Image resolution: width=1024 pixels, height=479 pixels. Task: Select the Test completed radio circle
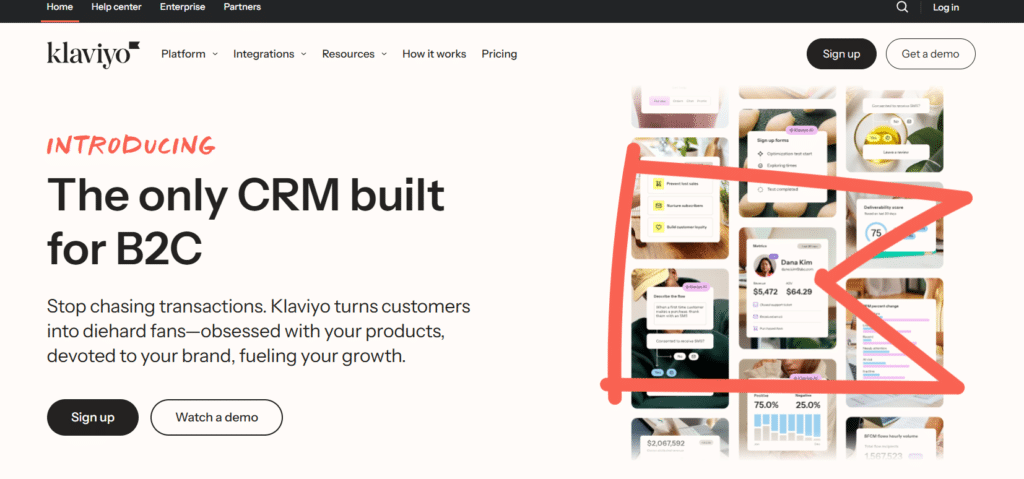[x=760, y=190]
